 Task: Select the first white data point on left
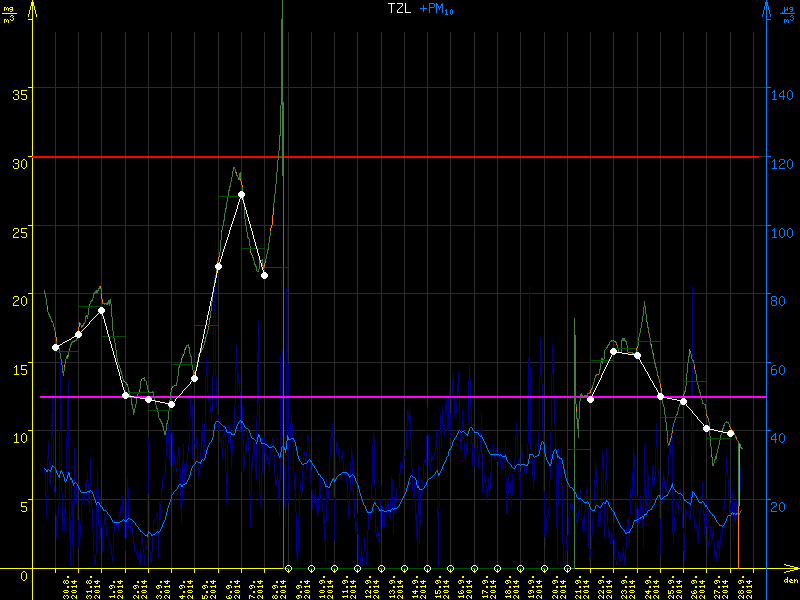(x=56, y=347)
